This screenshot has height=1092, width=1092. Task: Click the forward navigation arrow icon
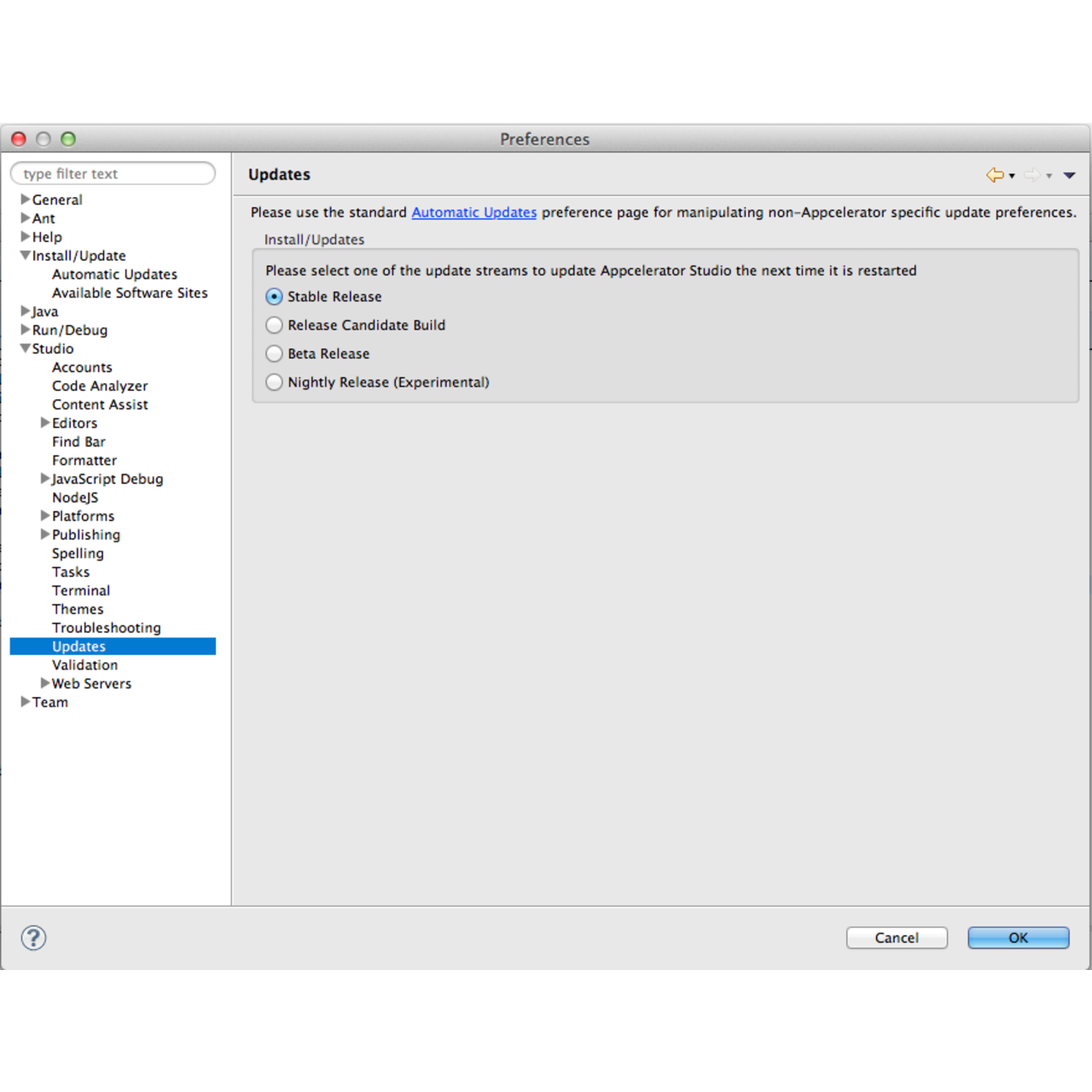point(1031,174)
